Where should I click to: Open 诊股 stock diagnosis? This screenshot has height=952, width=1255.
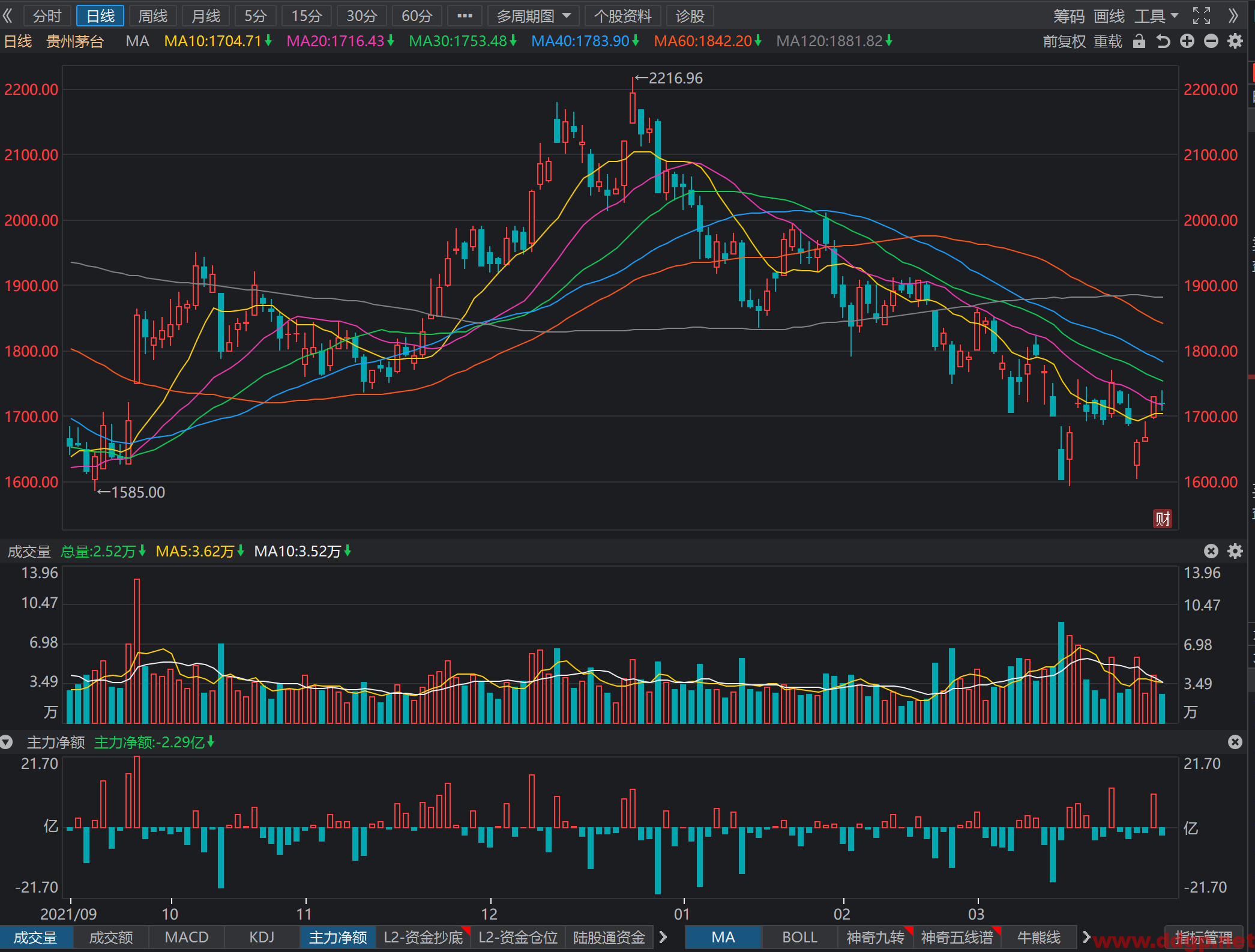pyautogui.click(x=690, y=16)
